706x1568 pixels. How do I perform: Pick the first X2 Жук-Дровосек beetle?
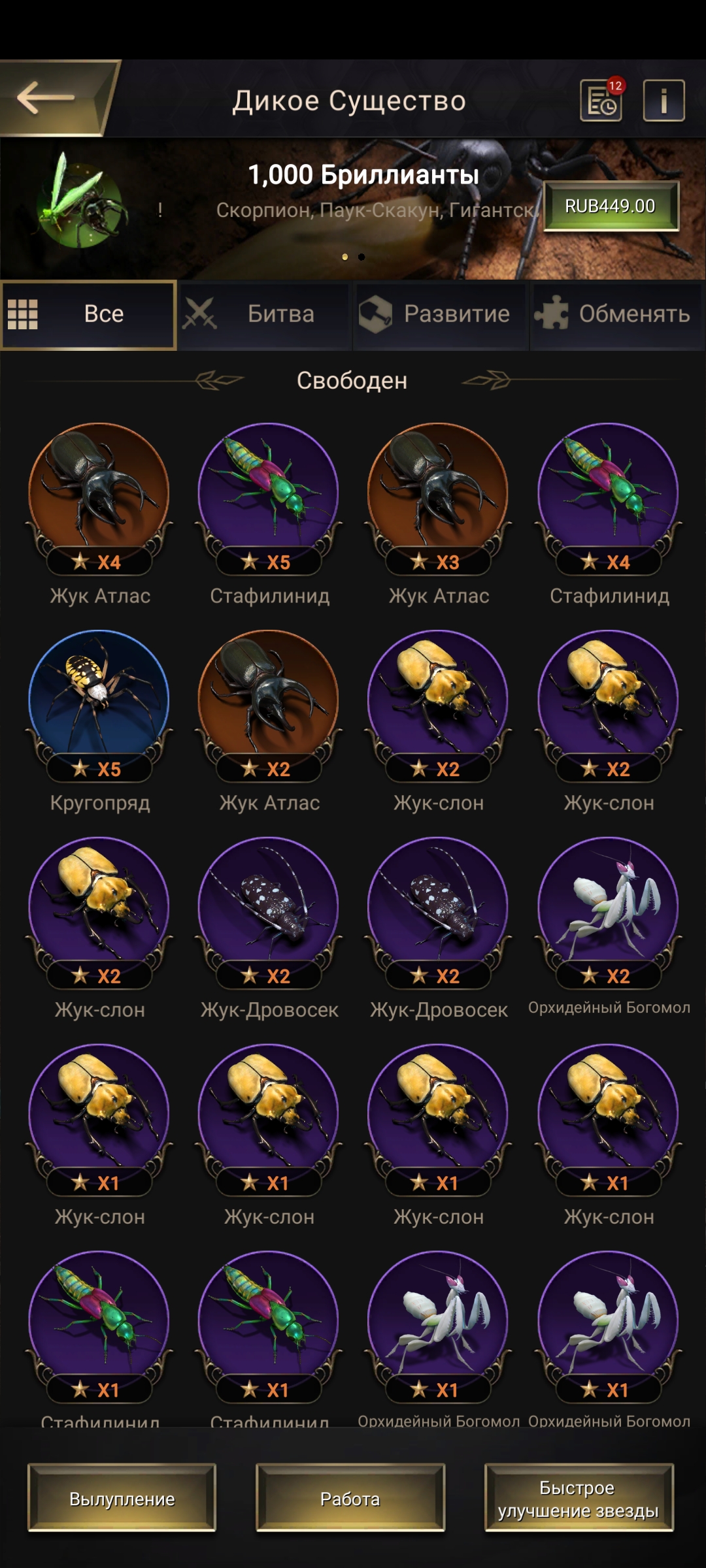[x=269, y=906]
